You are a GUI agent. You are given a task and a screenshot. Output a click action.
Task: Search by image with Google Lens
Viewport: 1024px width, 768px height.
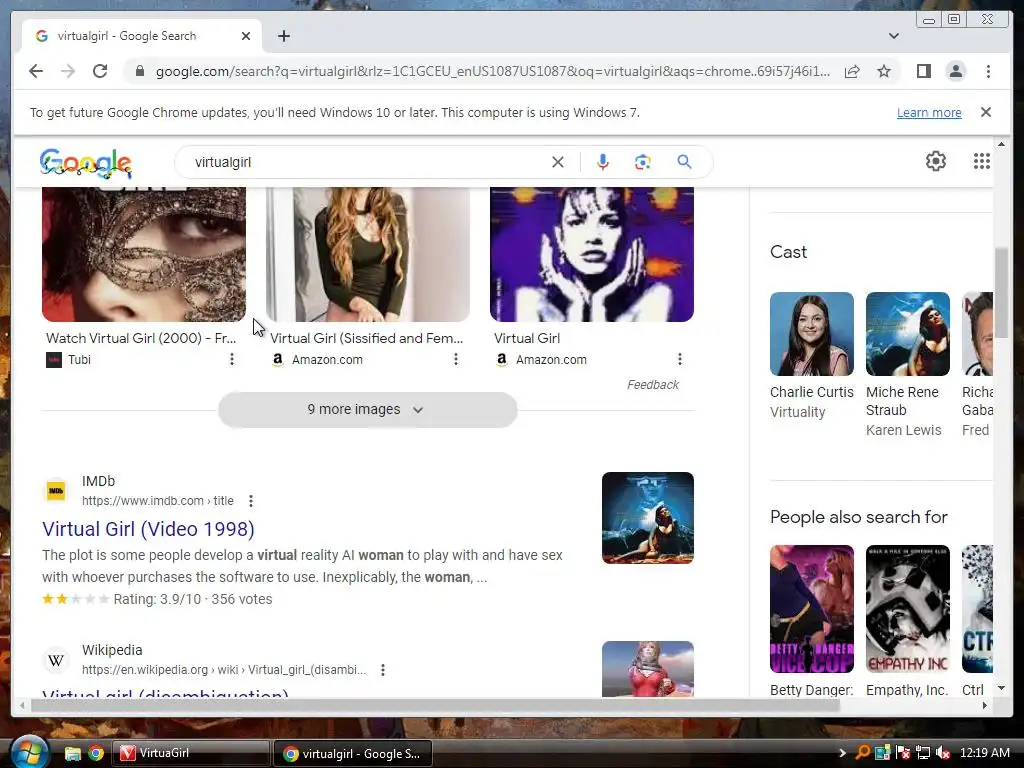coord(643,162)
